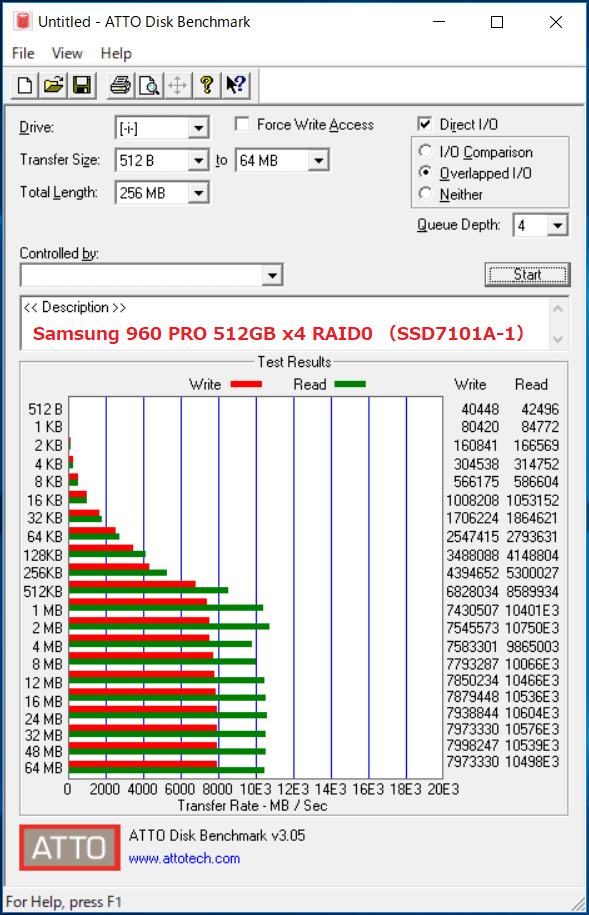Open Print Preview toolbar icon
589x915 pixels.
point(149,86)
